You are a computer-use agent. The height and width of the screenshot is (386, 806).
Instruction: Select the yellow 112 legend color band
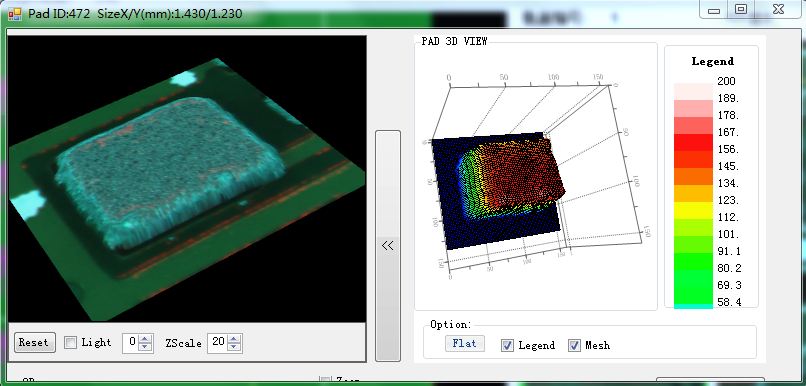pos(693,210)
